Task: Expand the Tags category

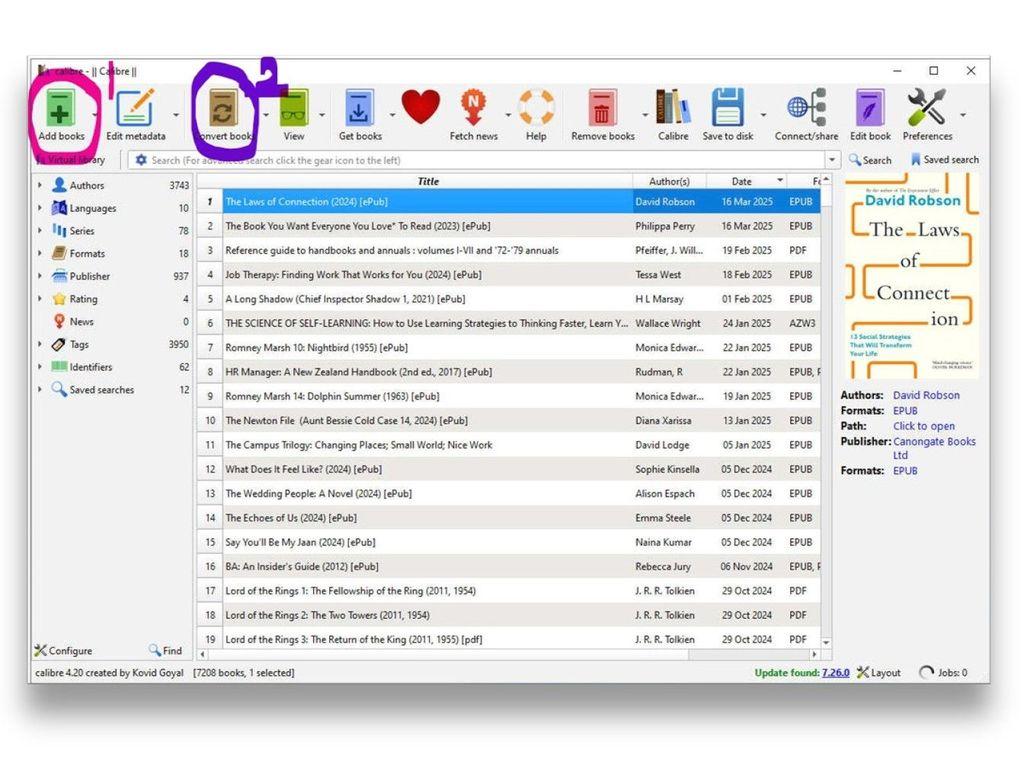Action: [x=40, y=344]
